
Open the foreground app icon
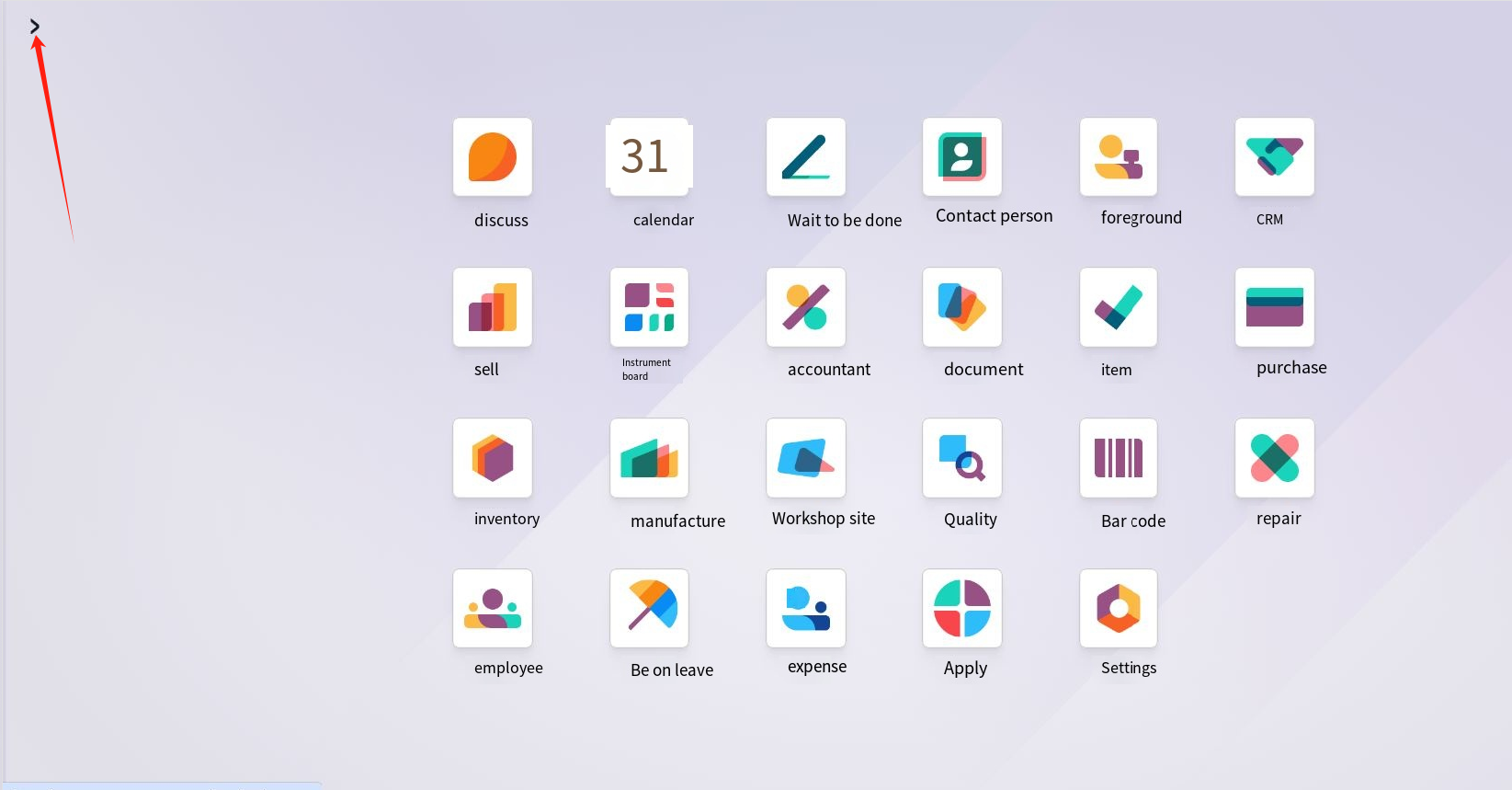1119,156
